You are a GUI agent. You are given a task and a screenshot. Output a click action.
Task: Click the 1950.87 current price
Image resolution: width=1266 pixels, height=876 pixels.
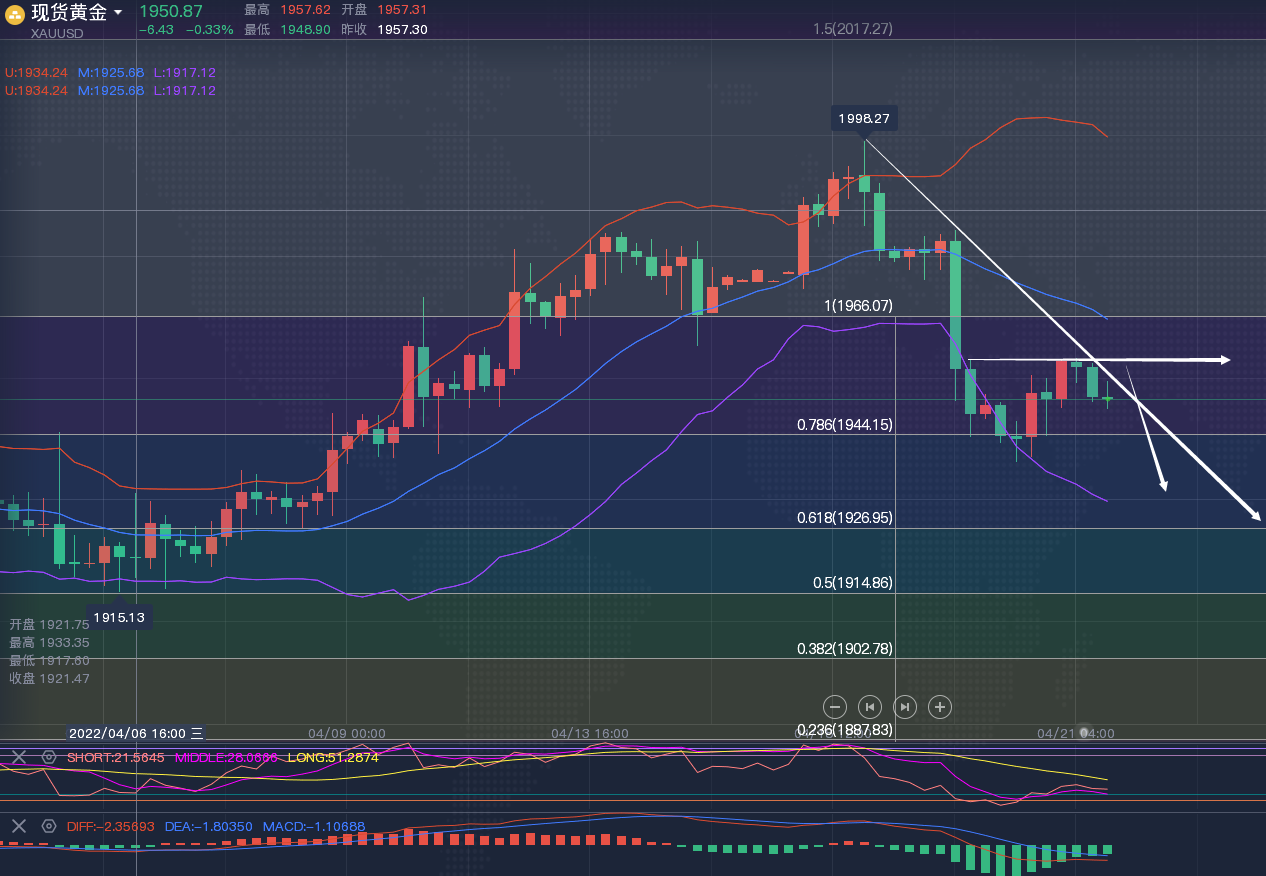click(171, 11)
